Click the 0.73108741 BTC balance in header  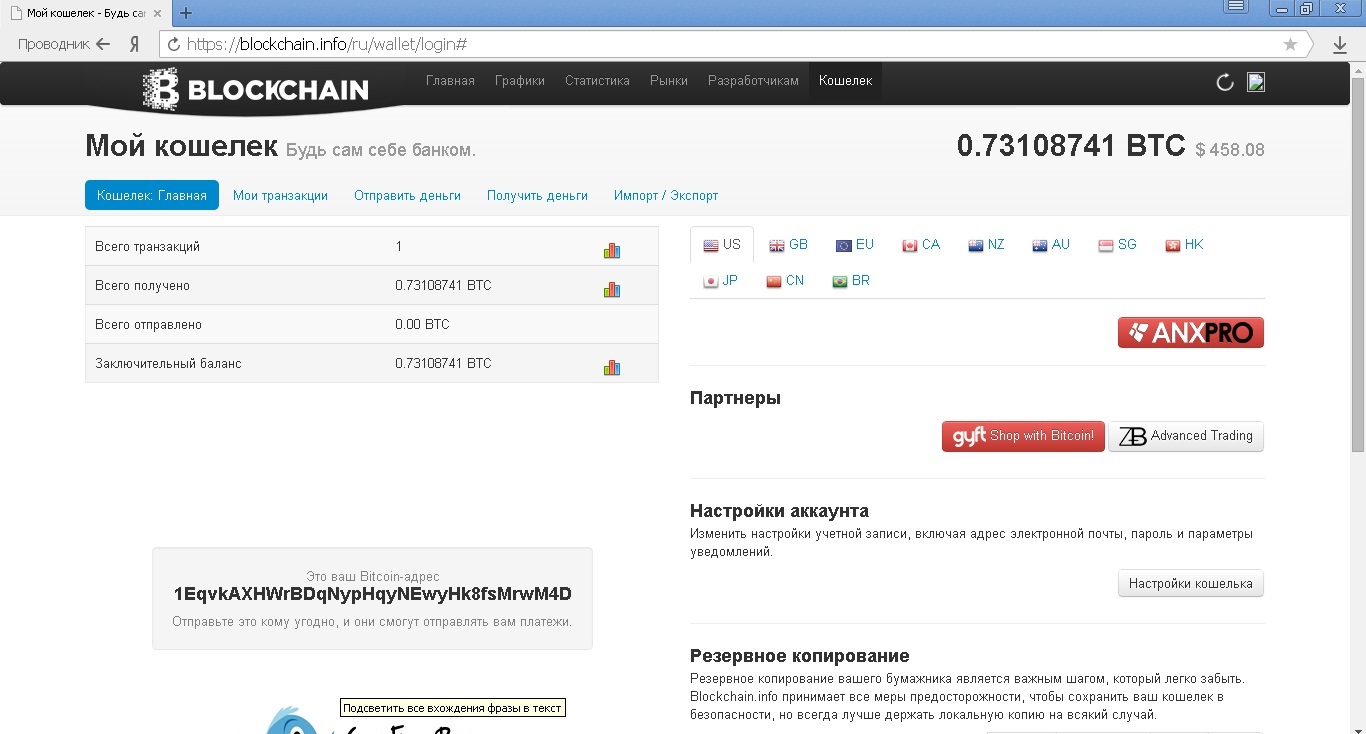point(1071,146)
